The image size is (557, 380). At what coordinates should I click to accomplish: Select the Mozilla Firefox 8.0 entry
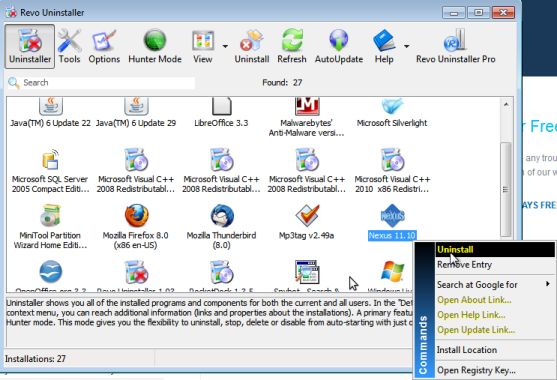click(x=136, y=227)
